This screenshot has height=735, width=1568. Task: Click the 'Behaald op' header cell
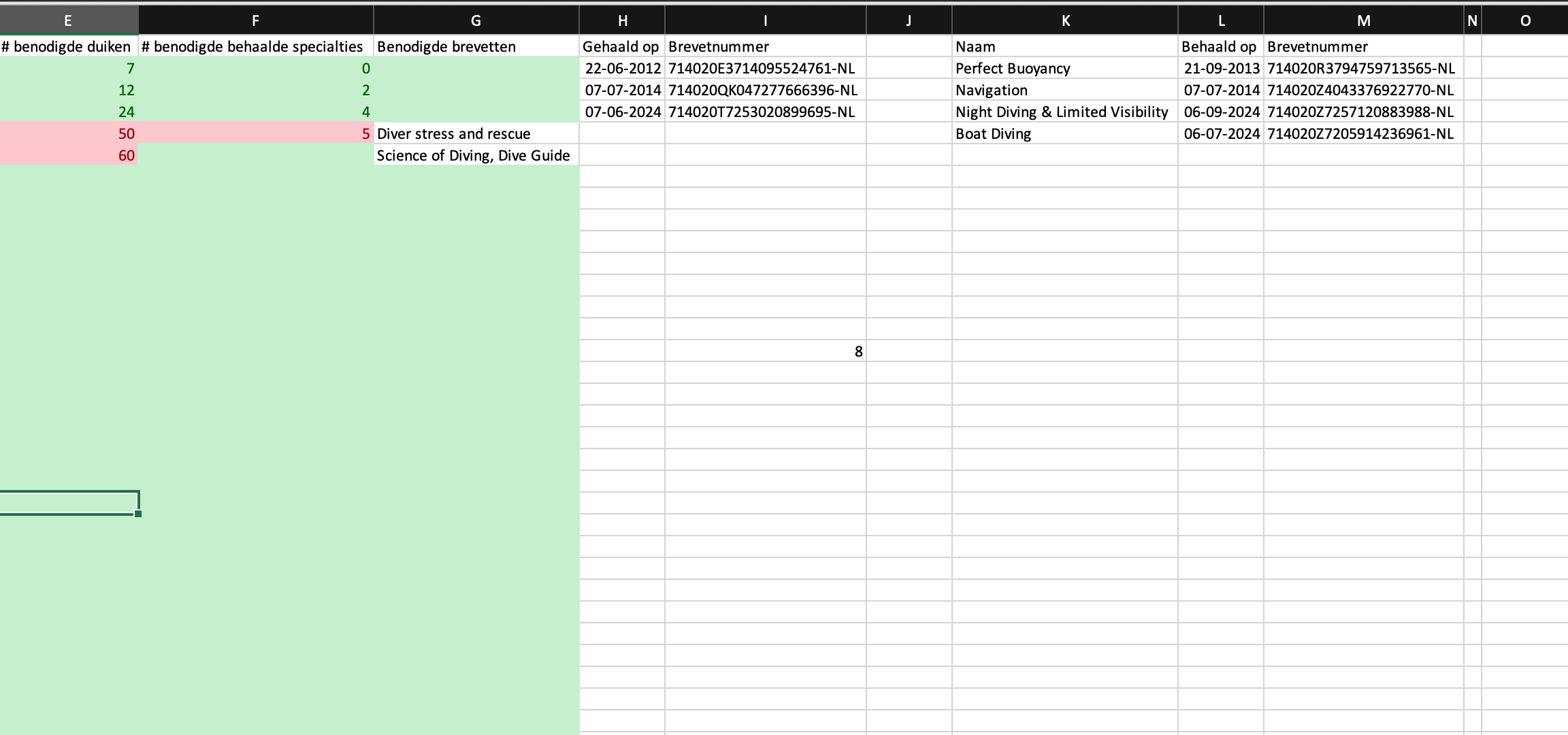(1221, 46)
